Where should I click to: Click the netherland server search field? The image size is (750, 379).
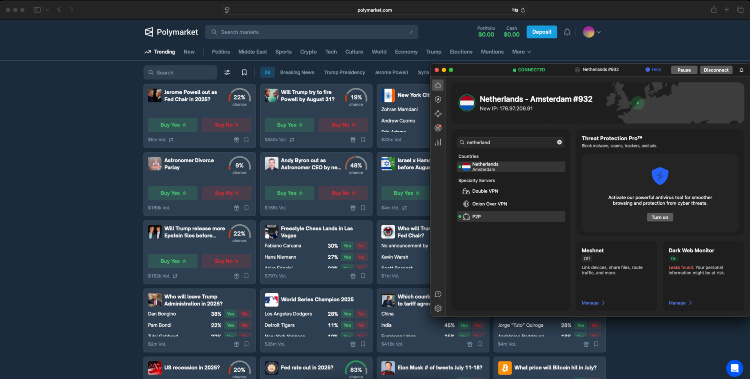point(510,142)
